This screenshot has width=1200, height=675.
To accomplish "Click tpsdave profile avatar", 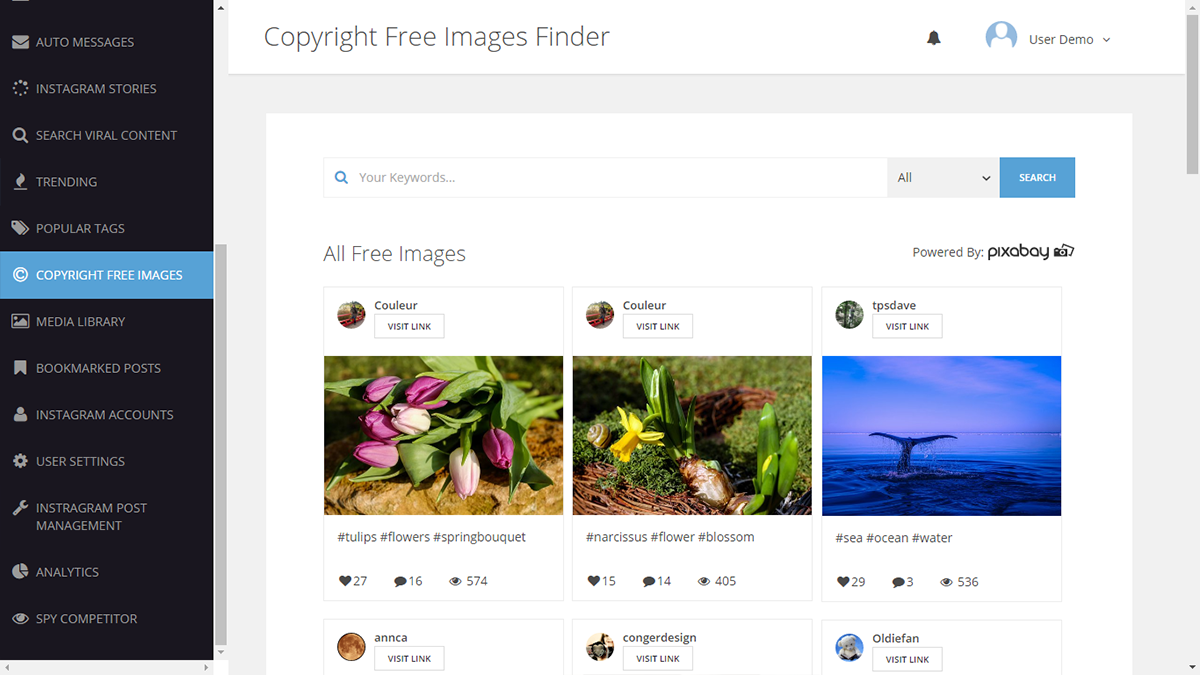I will [x=849, y=315].
